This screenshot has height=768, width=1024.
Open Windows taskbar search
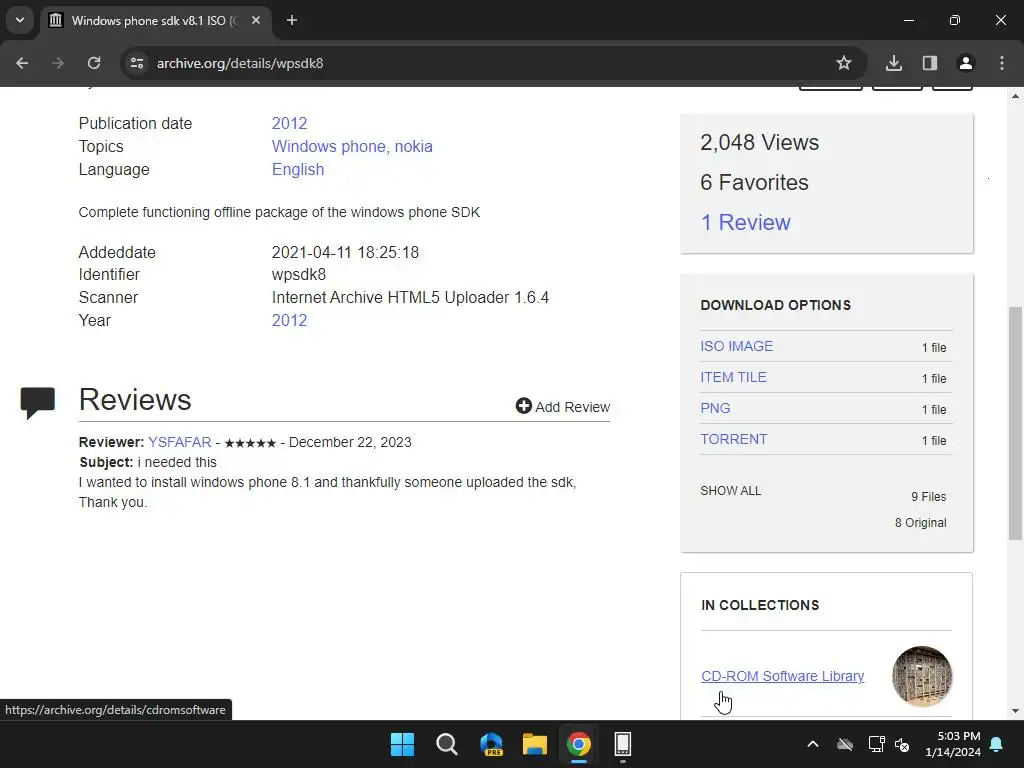pyautogui.click(x=447, y=744)
